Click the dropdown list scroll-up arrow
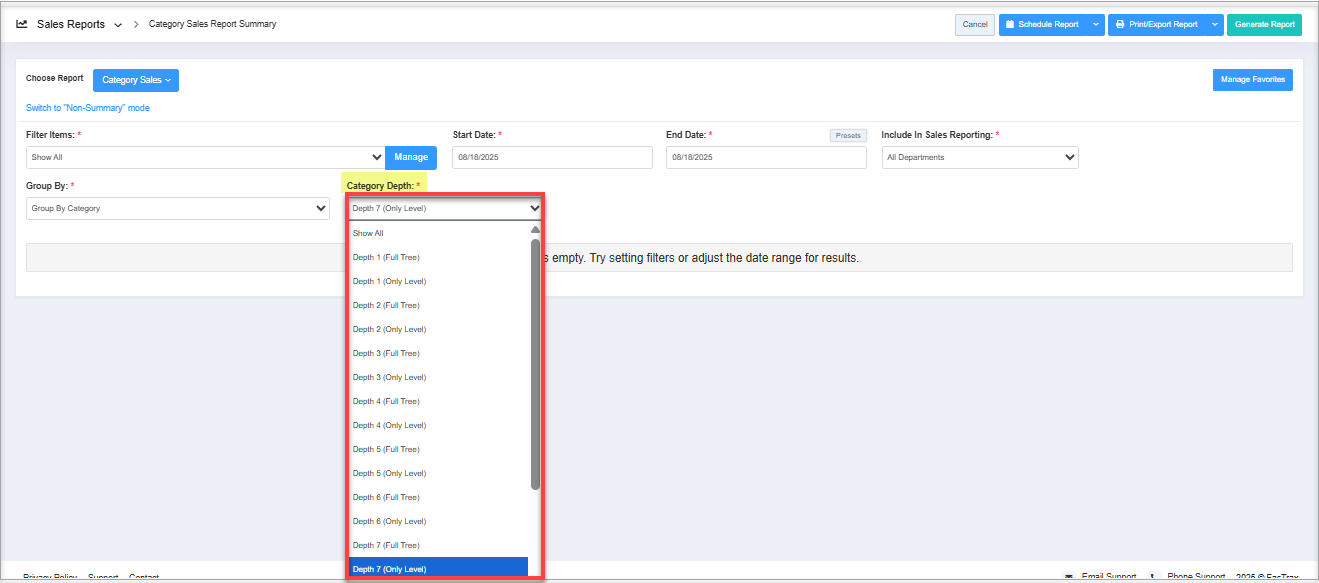The height and width of the screenshot is (583, 1319). 535,230
